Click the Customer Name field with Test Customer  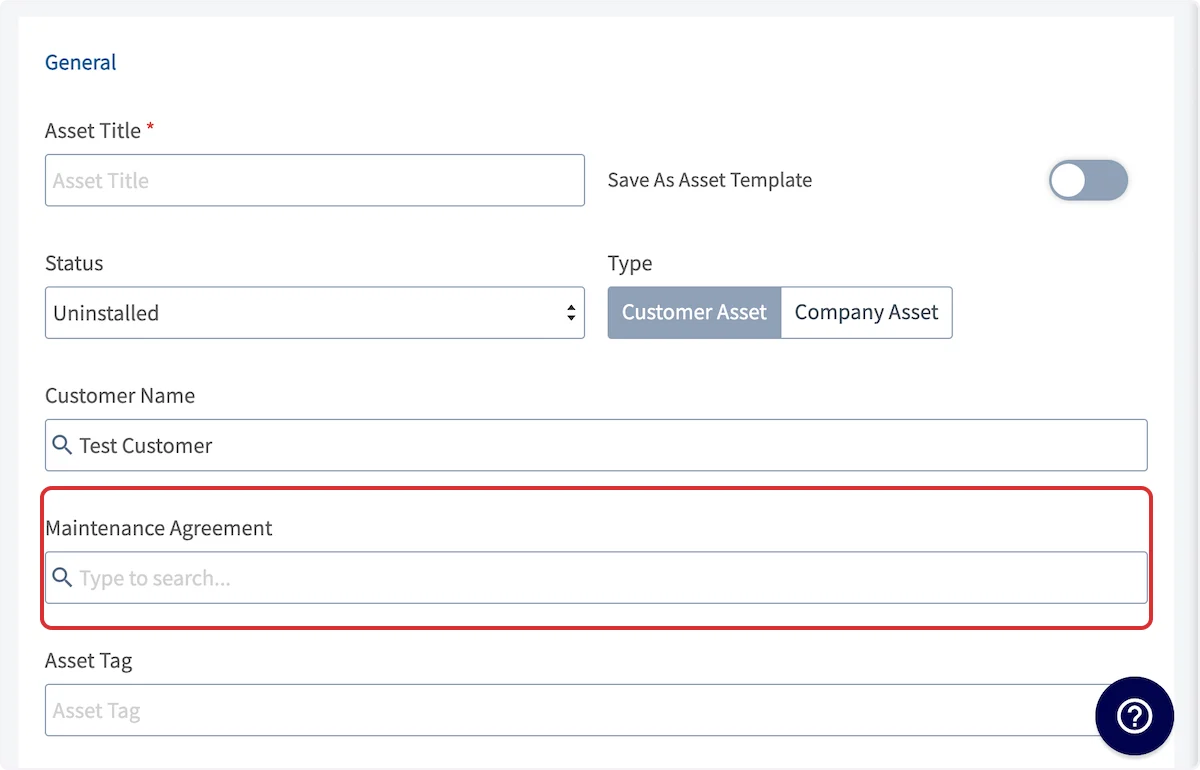(596, 445)
